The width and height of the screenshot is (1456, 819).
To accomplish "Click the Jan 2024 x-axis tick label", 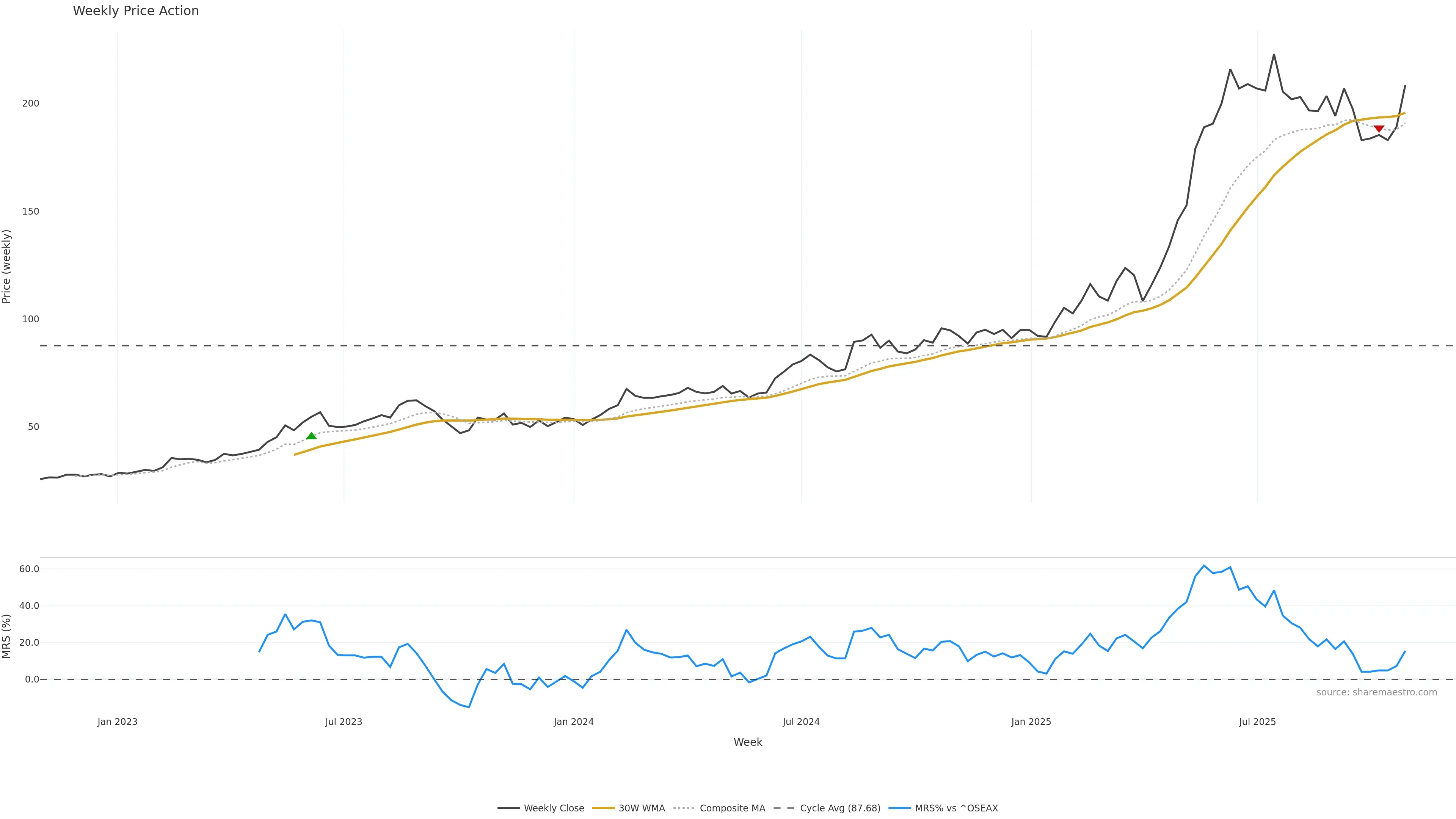I will click(574, 722).
